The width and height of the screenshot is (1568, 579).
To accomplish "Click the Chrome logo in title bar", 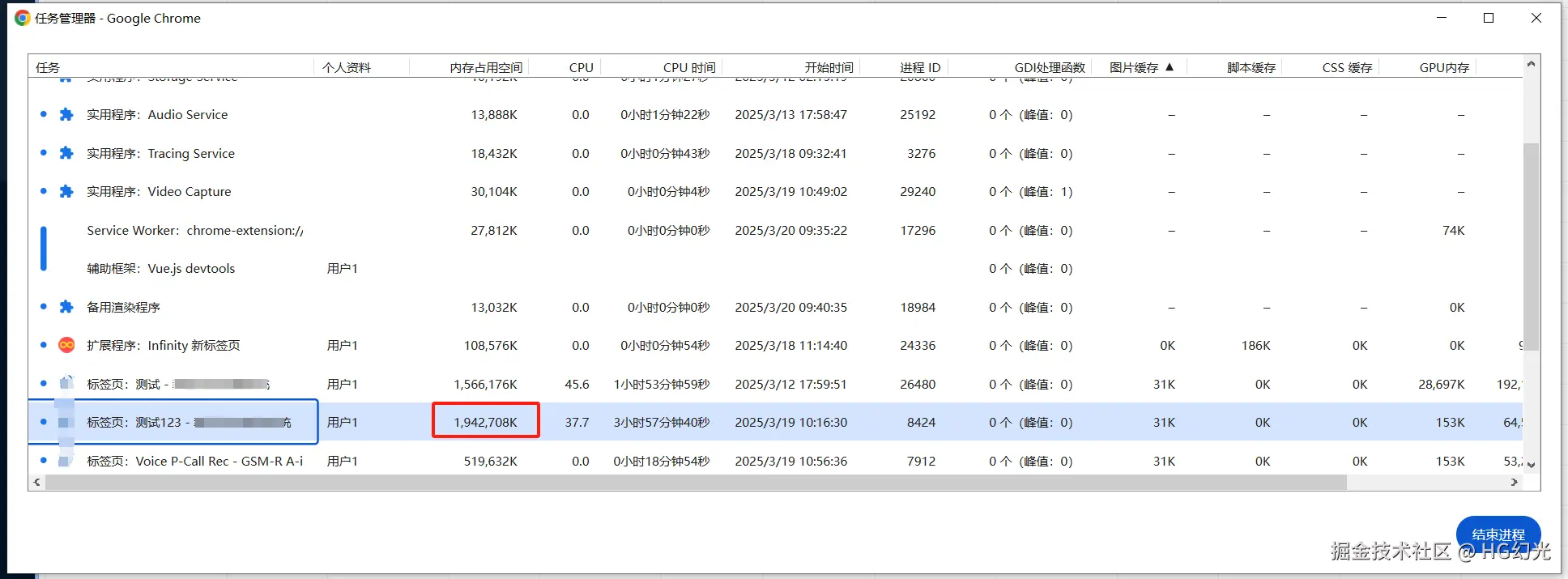I will [22, 18].
